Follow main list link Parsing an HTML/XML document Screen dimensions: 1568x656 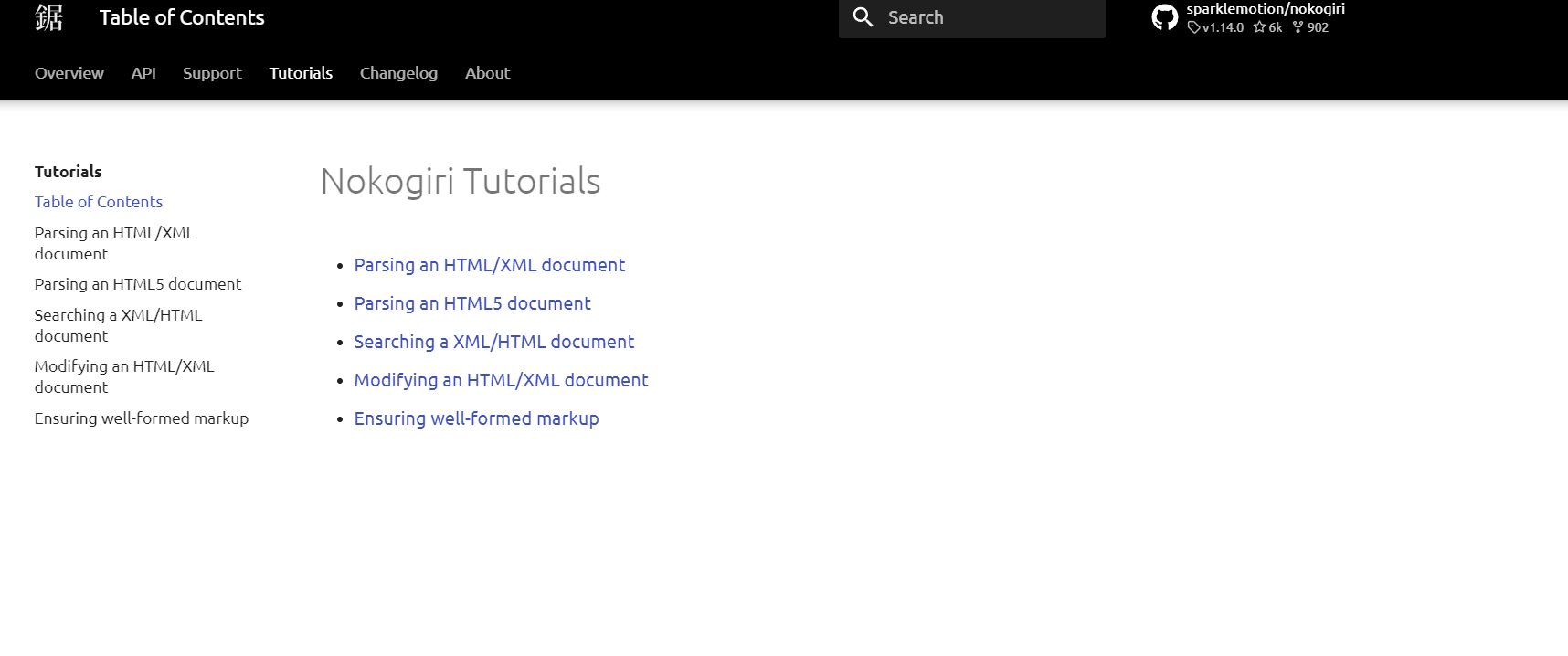click(x=490, y=265)
